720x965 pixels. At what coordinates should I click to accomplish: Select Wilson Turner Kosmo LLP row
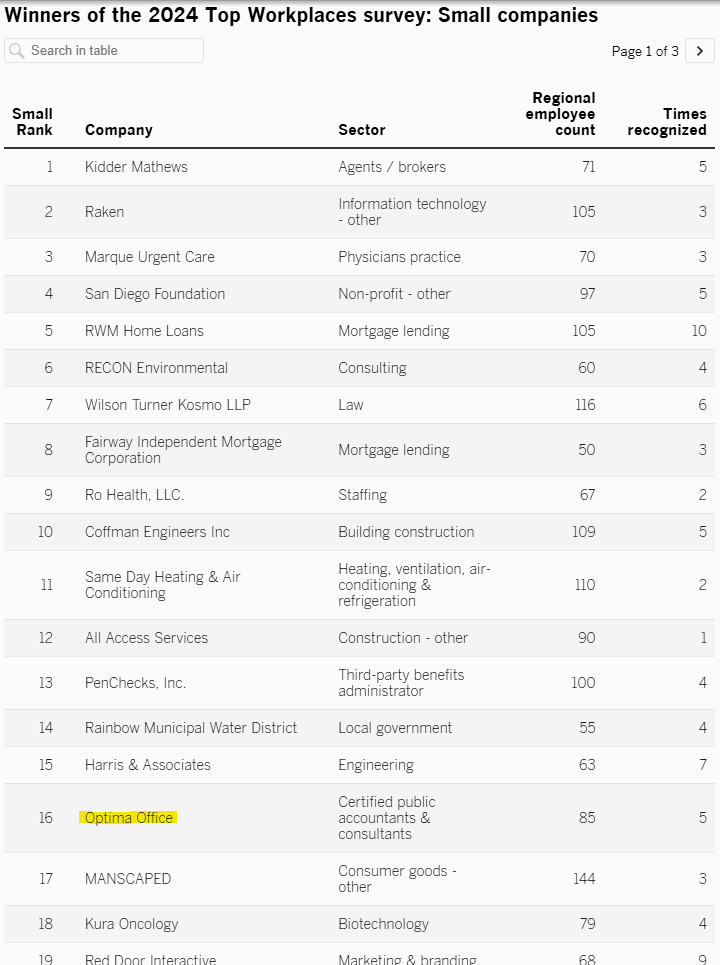(168, 405)
